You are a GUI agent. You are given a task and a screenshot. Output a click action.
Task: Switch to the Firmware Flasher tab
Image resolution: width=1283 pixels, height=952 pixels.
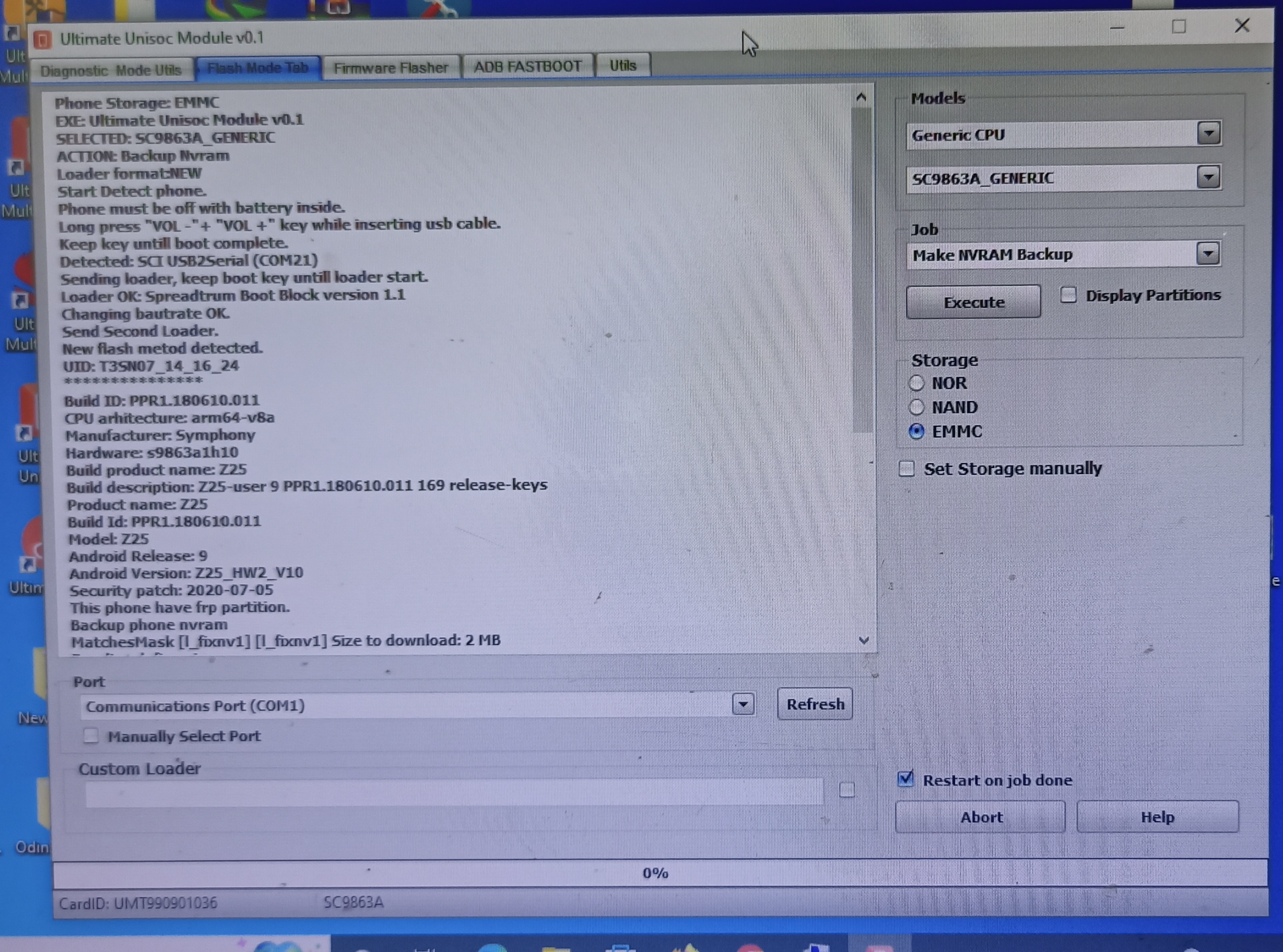pyautogui.click(x=390, y=68)
